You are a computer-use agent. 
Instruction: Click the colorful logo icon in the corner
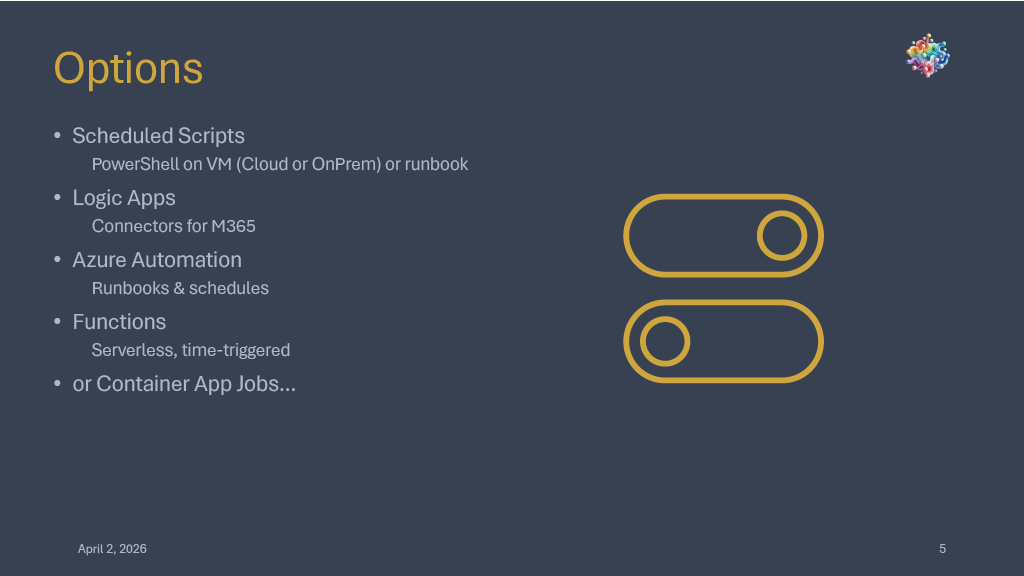pos(927,56)
